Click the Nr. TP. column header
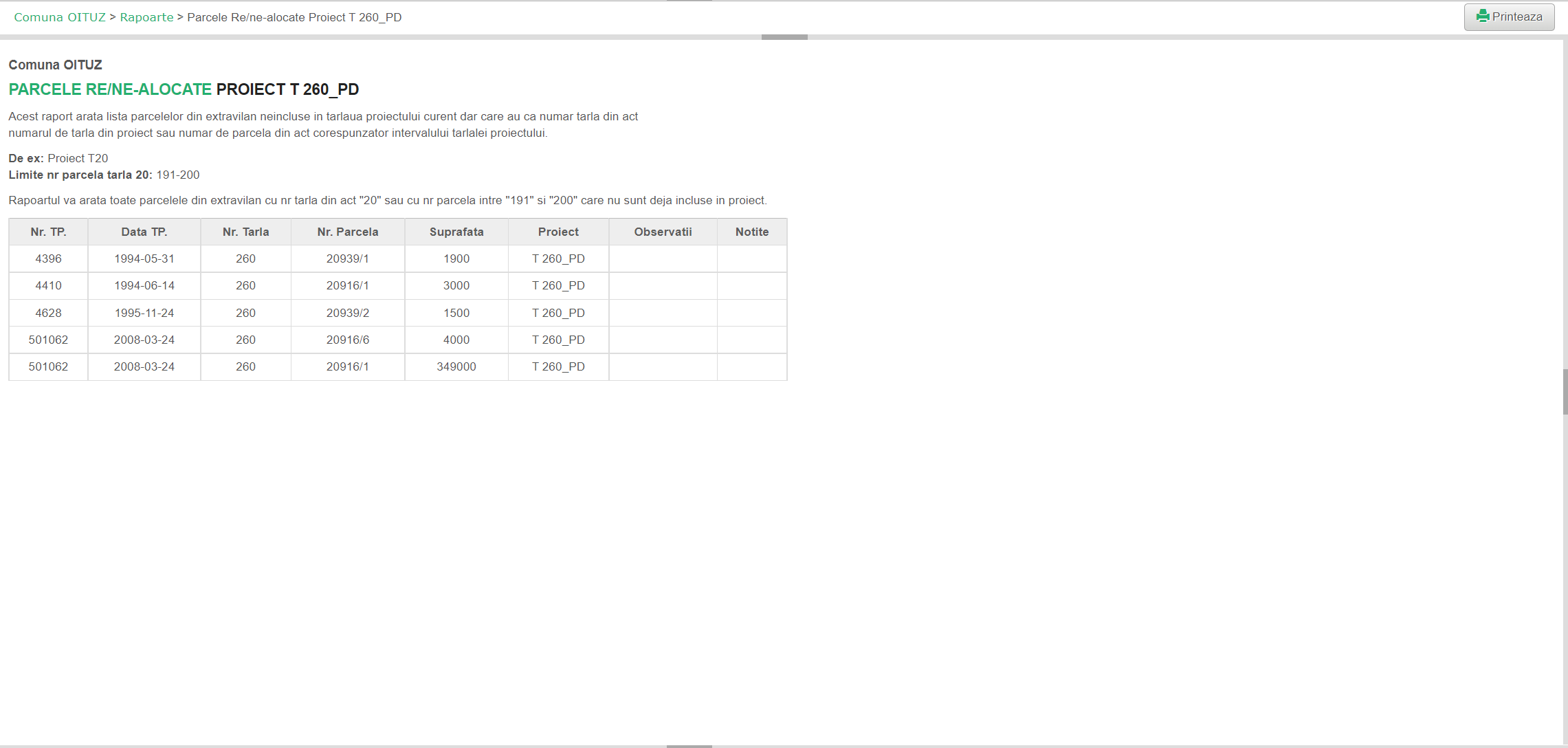Viewport: 1568px width, 748px height. click(48, 232)
